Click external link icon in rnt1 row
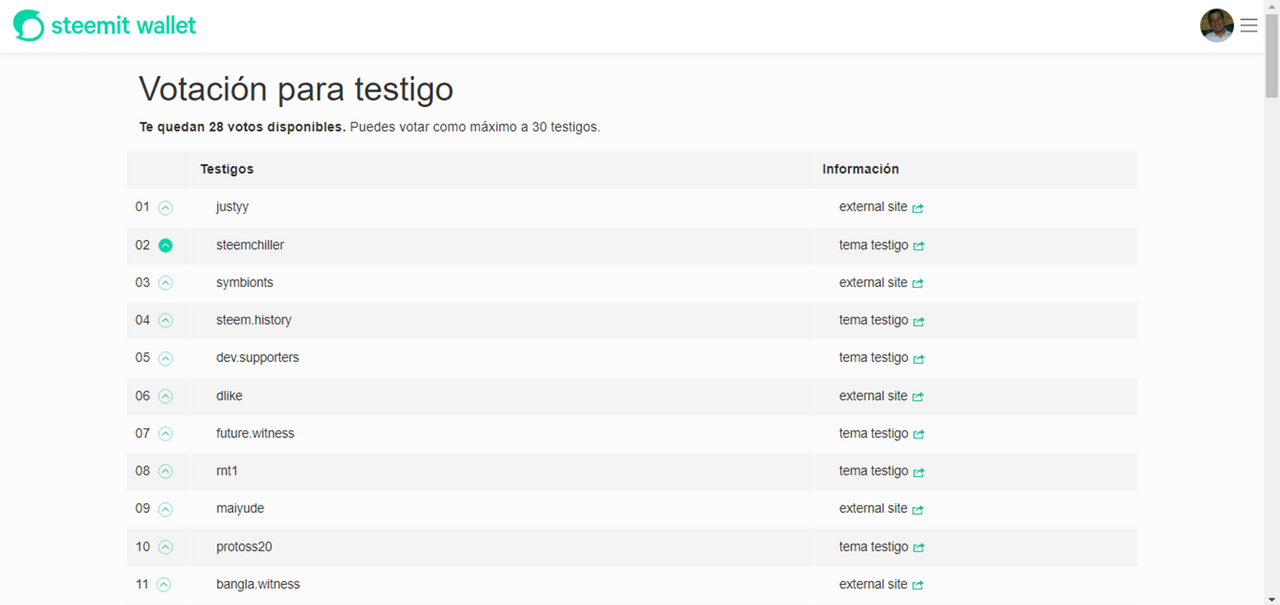This screenshot has height=605, width=1280. pos(918,472)
